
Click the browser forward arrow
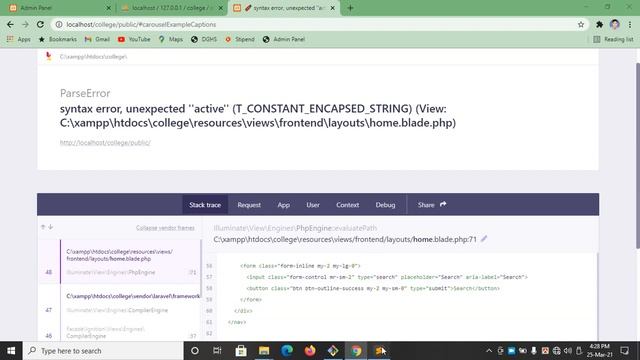click(25, 24)
